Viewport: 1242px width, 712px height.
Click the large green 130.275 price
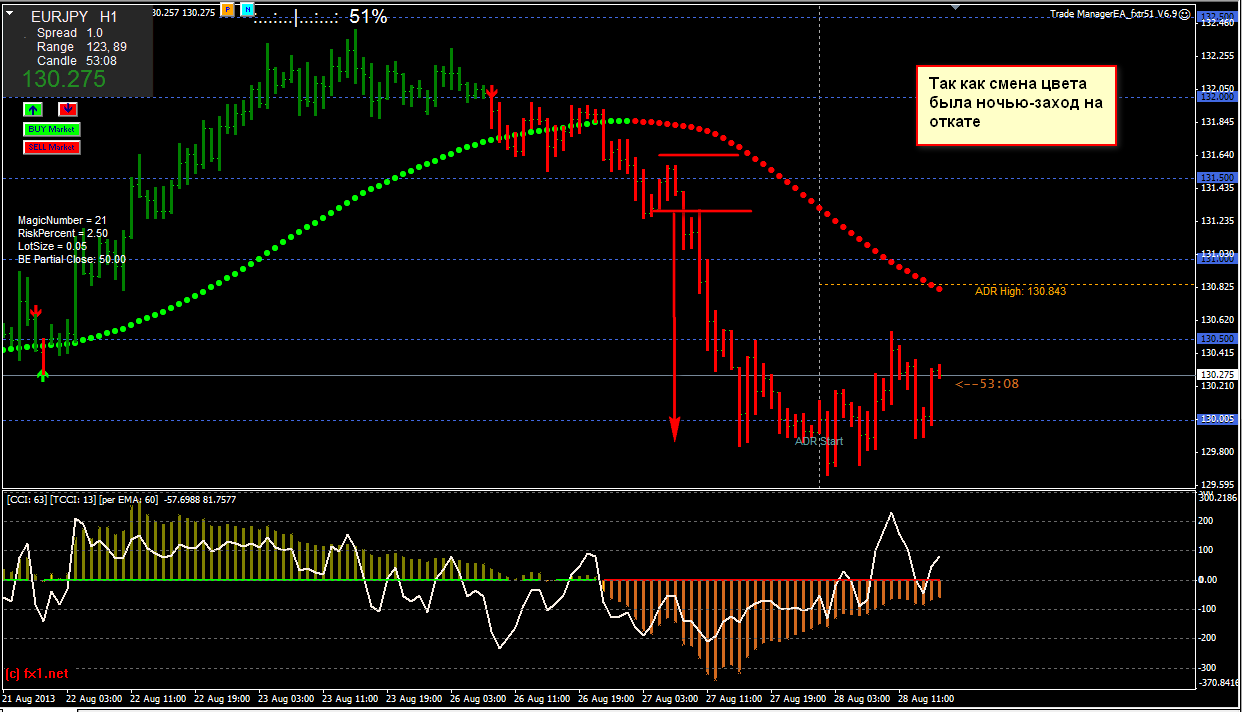pyautogui.click(x=64, y=80)
